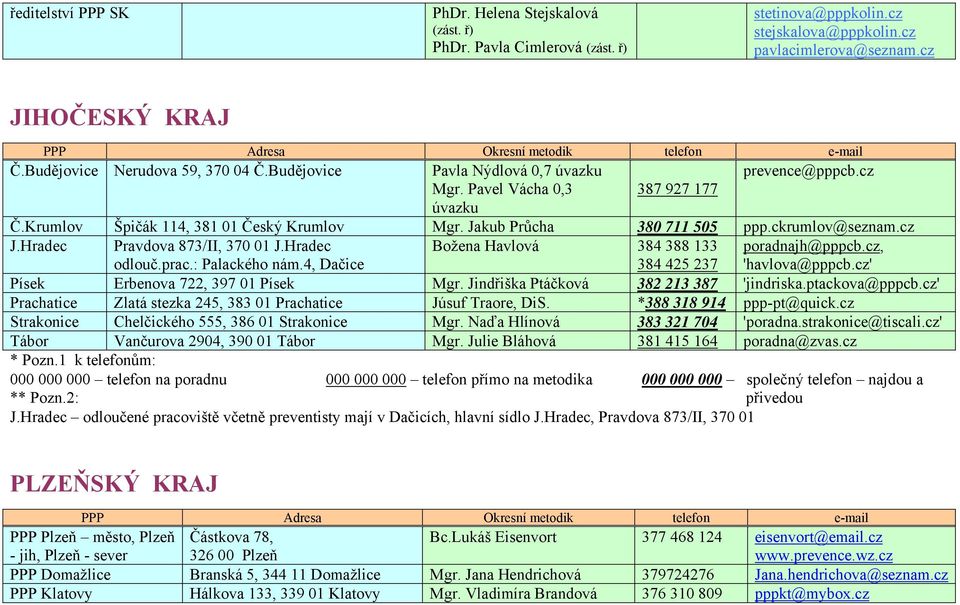
Task: Open the pavlacimlerova@seznam.cz email link
Action: (x=844, y=50)
